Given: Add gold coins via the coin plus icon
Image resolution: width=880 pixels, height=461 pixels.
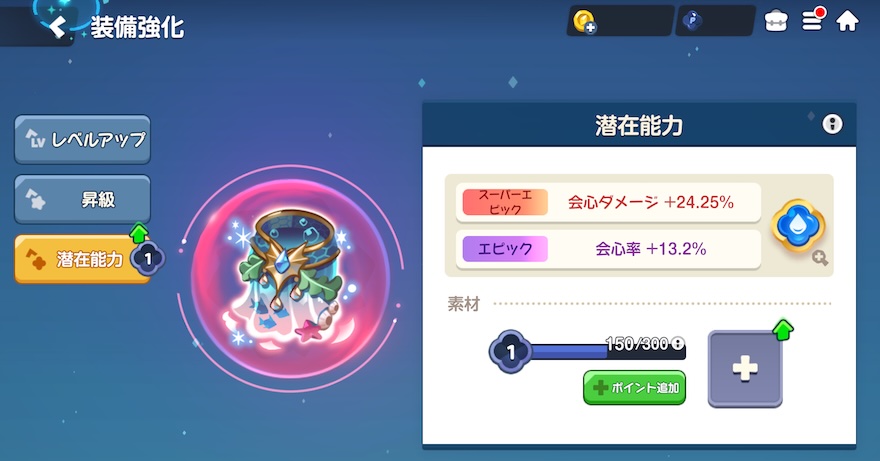Looking at the screenshot, I should point(584,22).
